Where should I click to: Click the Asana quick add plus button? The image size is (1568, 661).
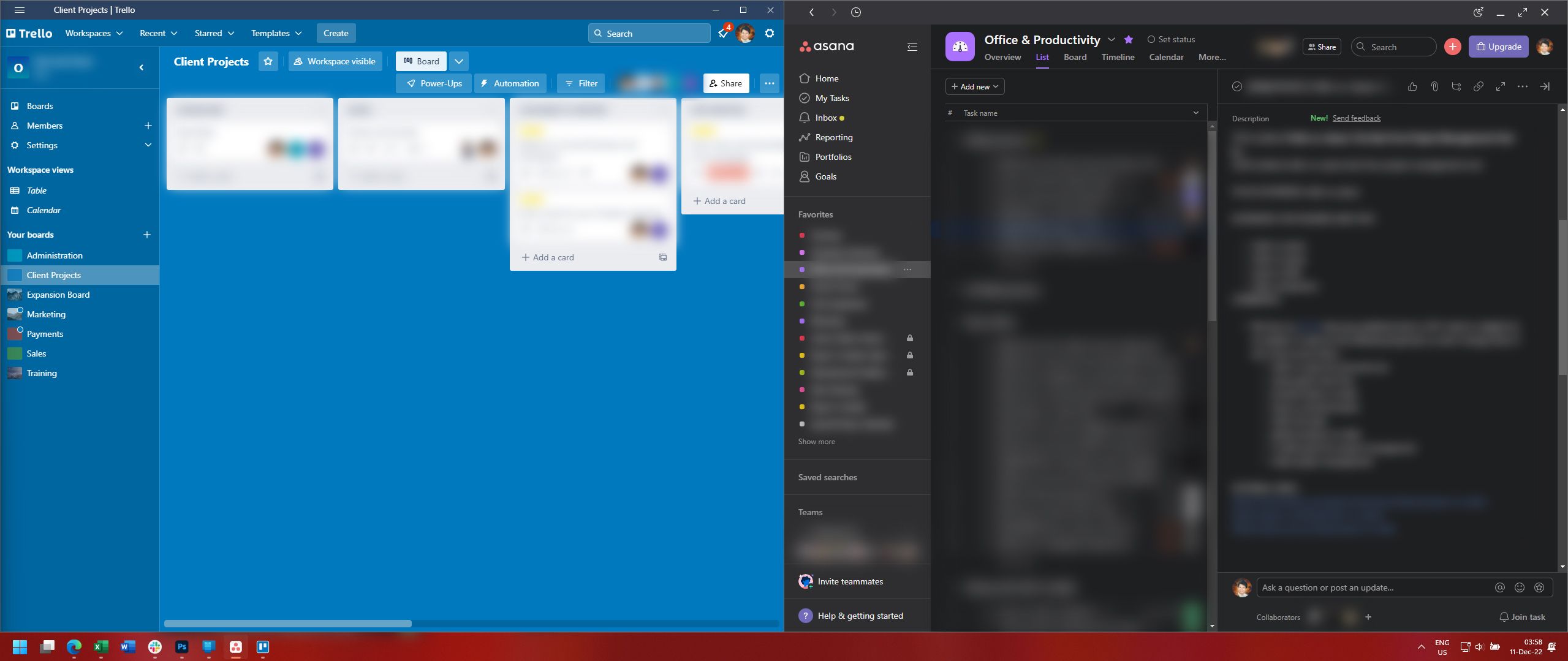(1452, 47)
